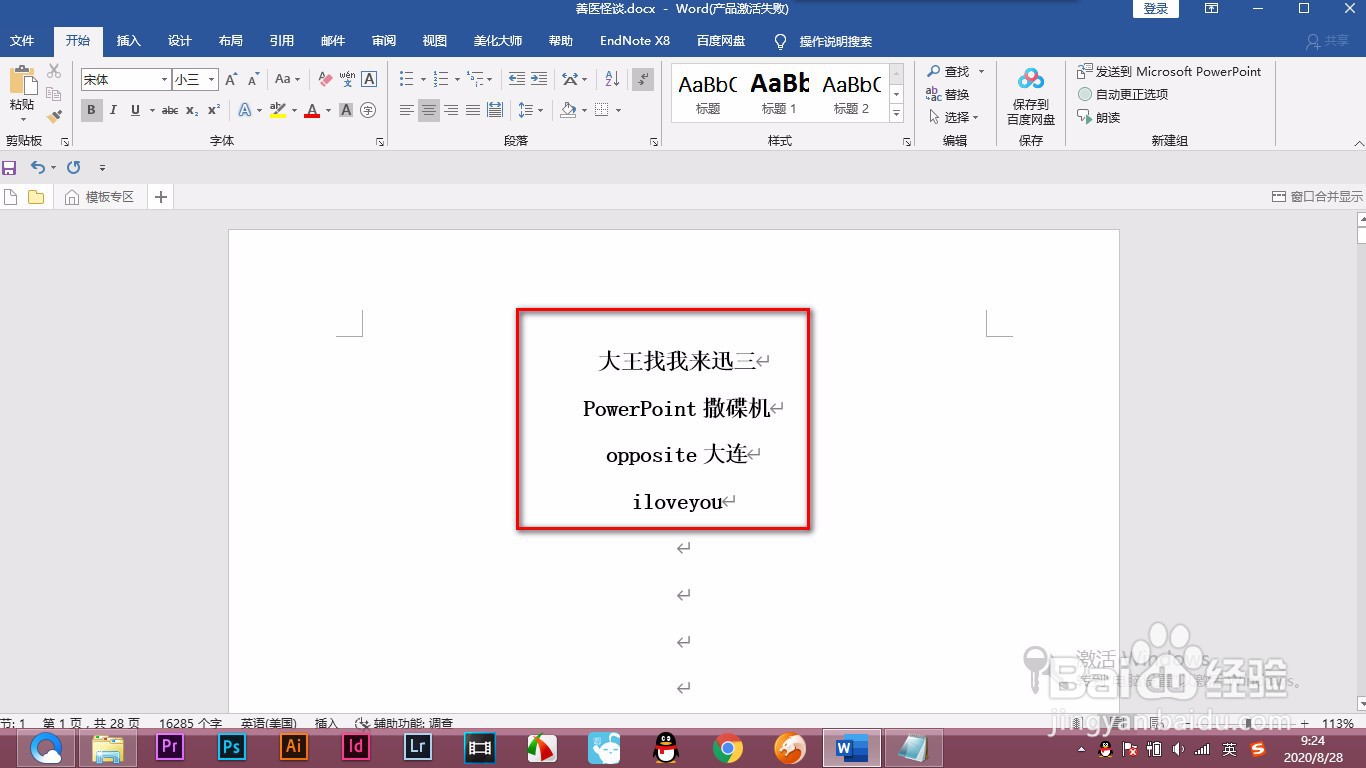
Task: Open the EndNote X8 ribbon tab
Action: (x=634, y=41)
